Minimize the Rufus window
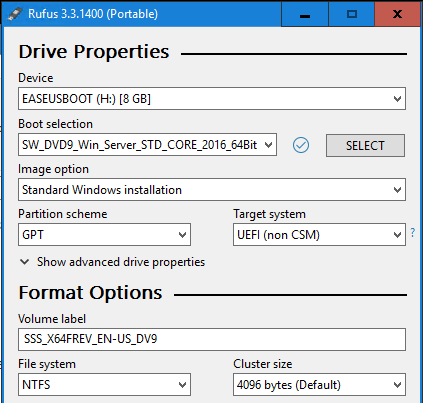 click(x=305, y=14)
